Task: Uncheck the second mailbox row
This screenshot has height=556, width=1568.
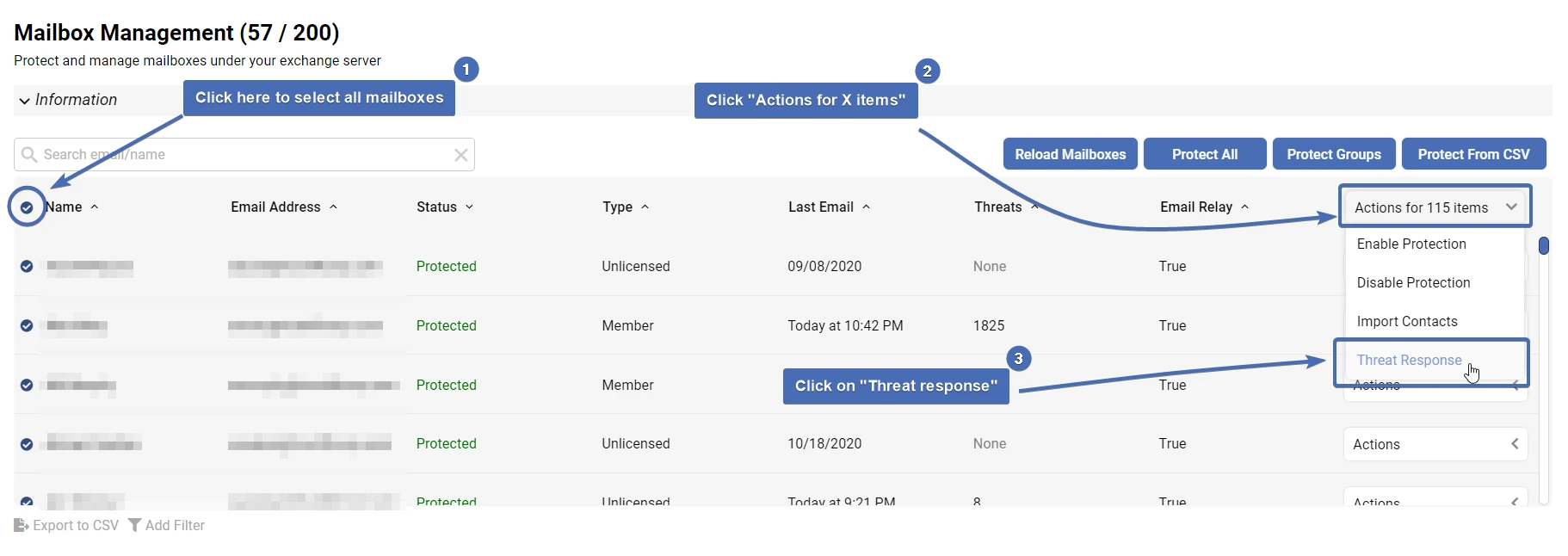Action: 27,325
